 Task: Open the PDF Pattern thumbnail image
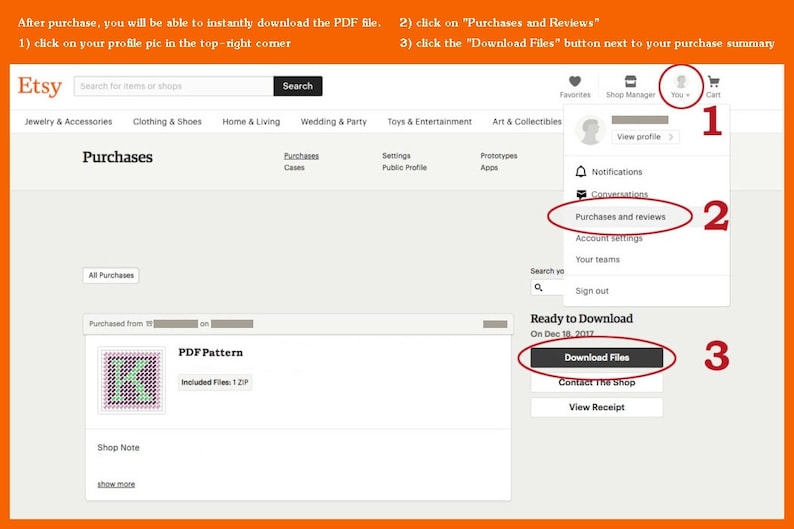[x=132, y=380]
